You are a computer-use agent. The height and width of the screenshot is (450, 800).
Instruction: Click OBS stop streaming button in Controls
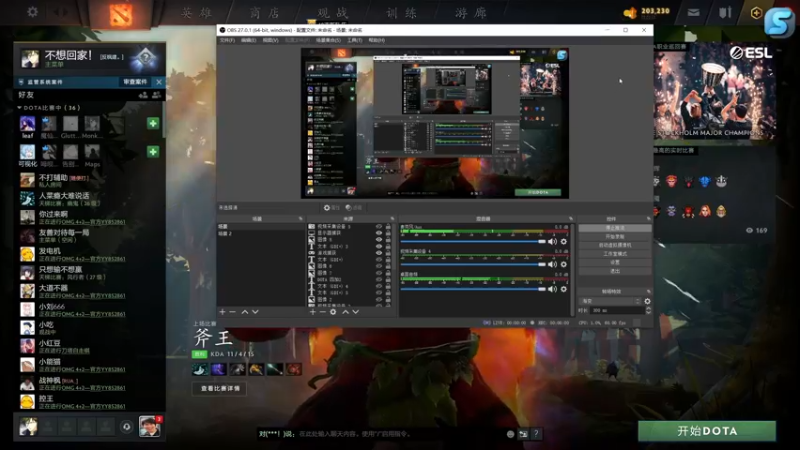point(615,228)
